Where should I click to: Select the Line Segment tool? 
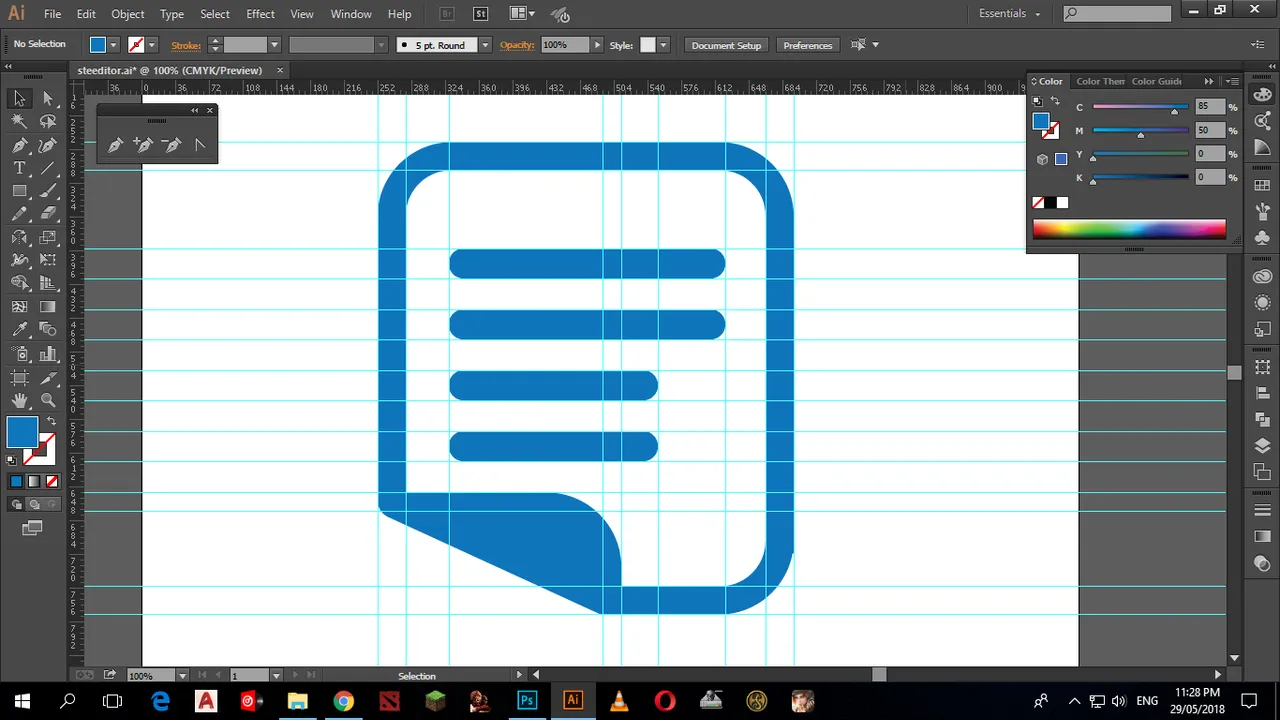(47, 168)
